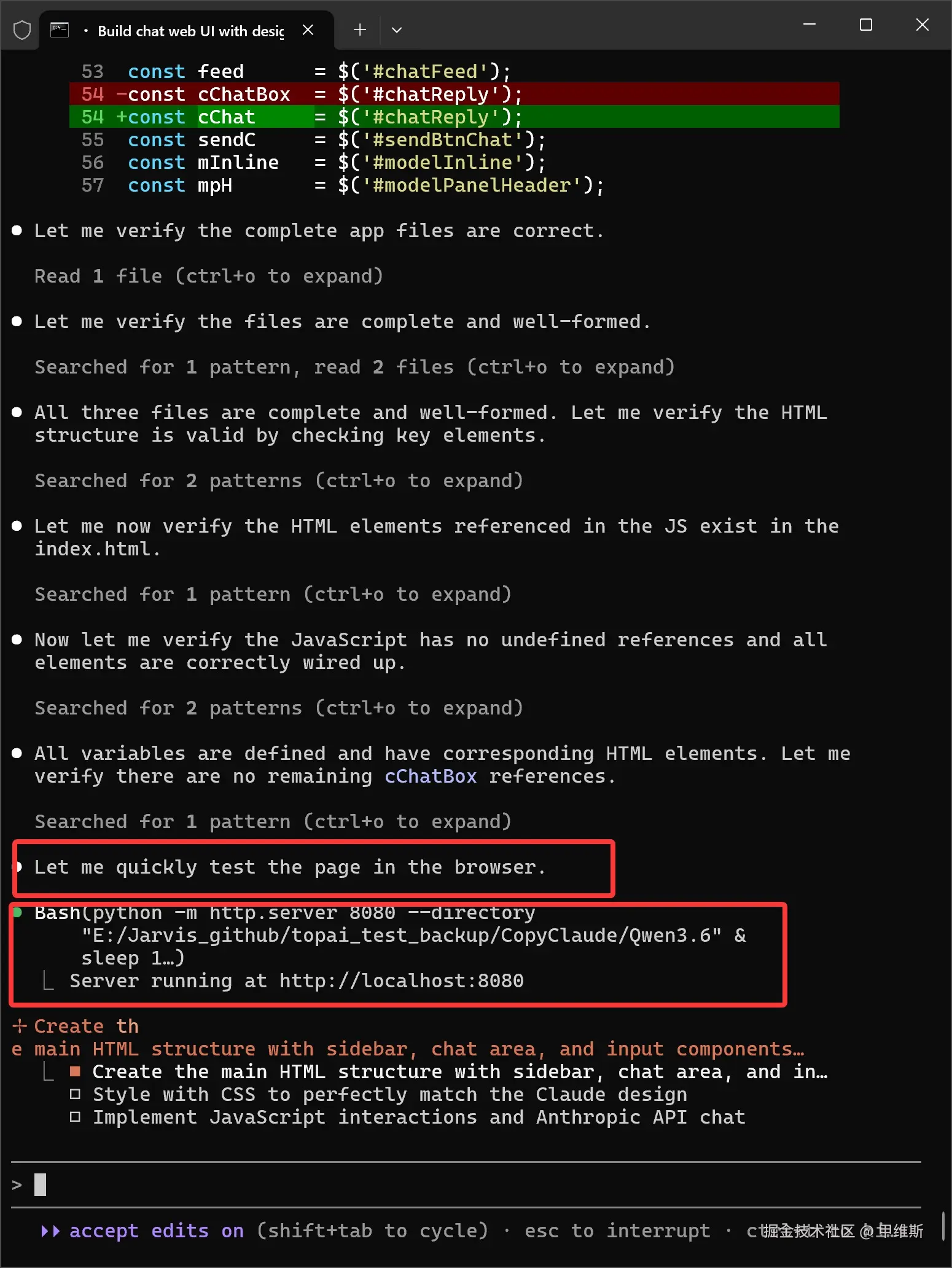Toggle the 'accept edits on' mode text
This screenshot has width=952, height=1268.
click(x=157, y=1231)
